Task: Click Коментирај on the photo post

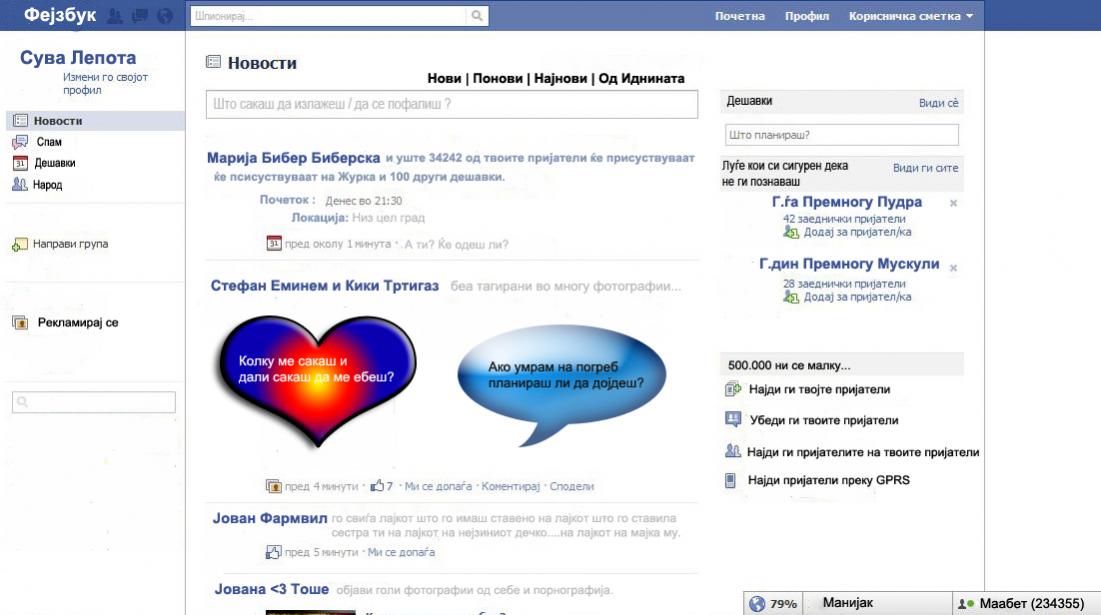Action: 510,486
